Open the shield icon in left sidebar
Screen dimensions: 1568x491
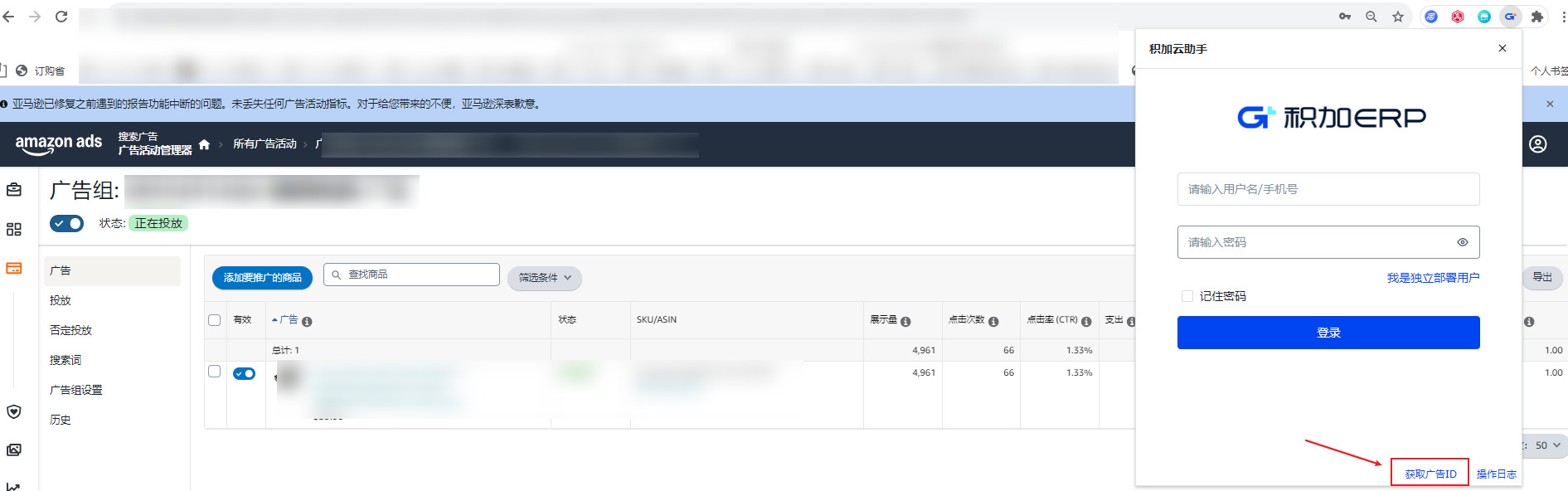tap(14, 411)
